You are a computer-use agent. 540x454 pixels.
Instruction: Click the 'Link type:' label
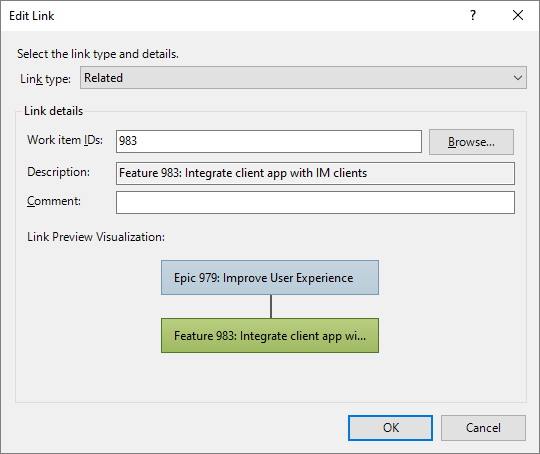point(45,79)
